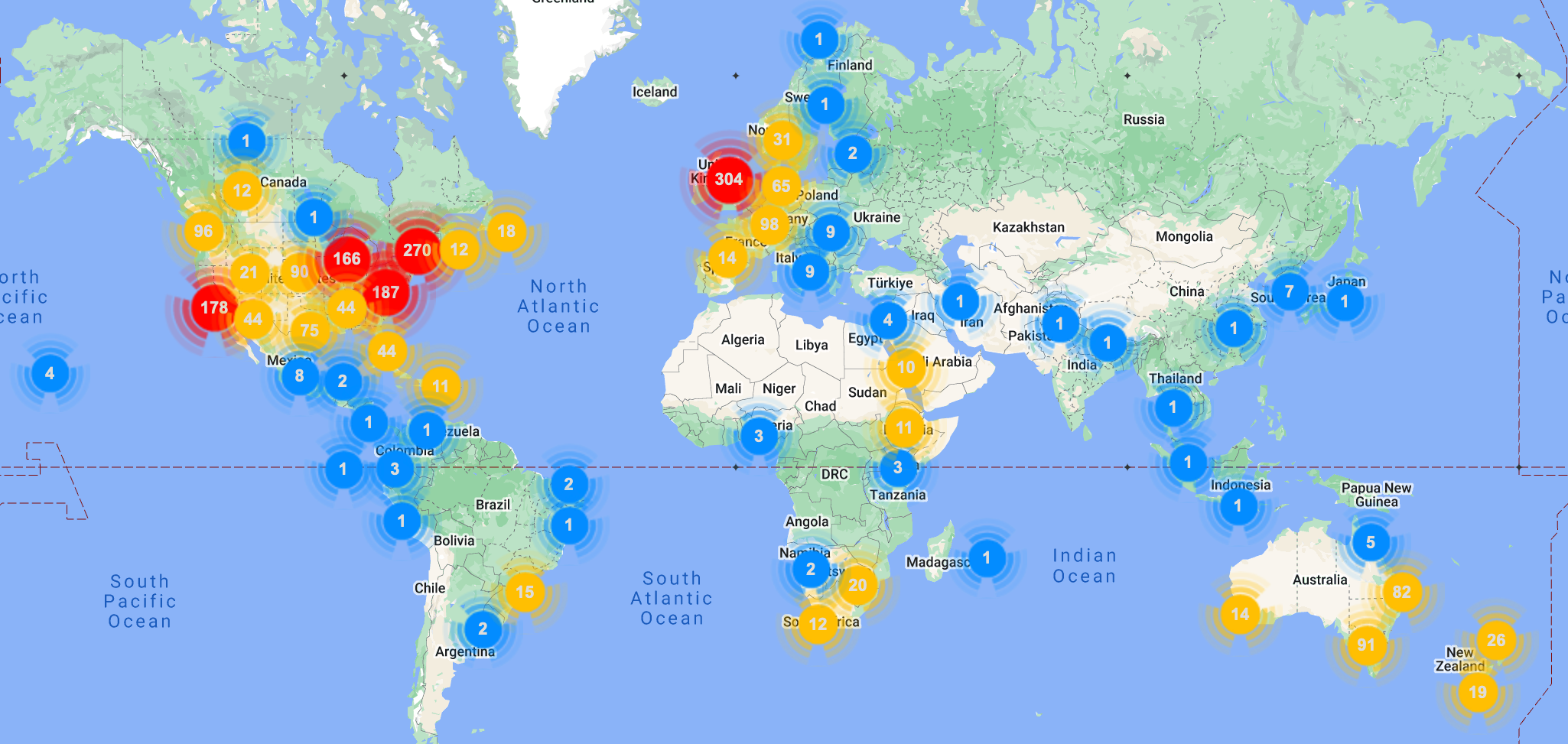Image resolution: width=1568 pixels, height=744 pixels.
Task: Click the blue 5 cluster in northern Australia
Action: click(1371, 542)
